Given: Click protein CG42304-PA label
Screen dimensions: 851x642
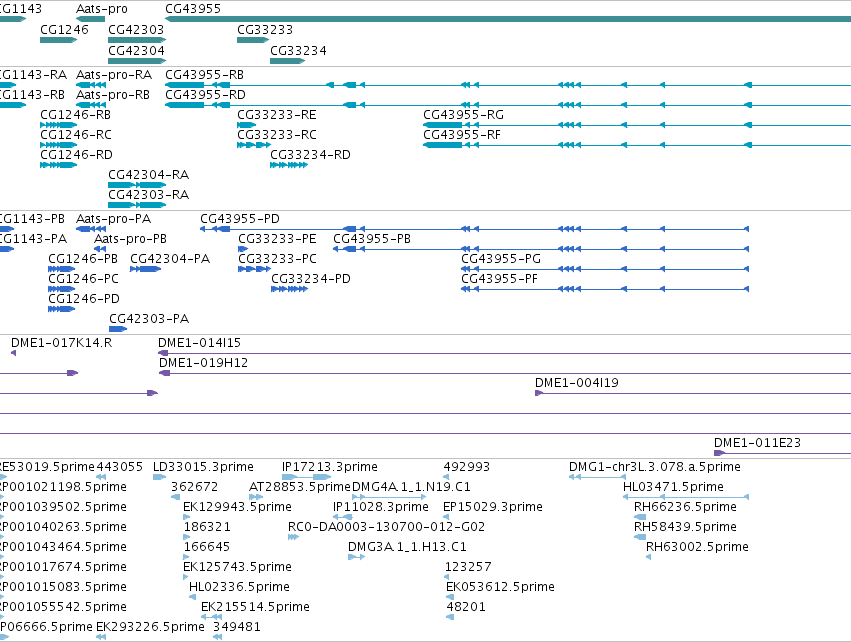Looking at the screenshot, I should point(170,258).
